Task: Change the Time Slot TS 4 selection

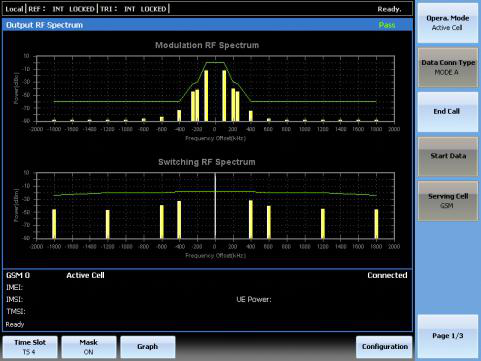Action: click(30, 347)
